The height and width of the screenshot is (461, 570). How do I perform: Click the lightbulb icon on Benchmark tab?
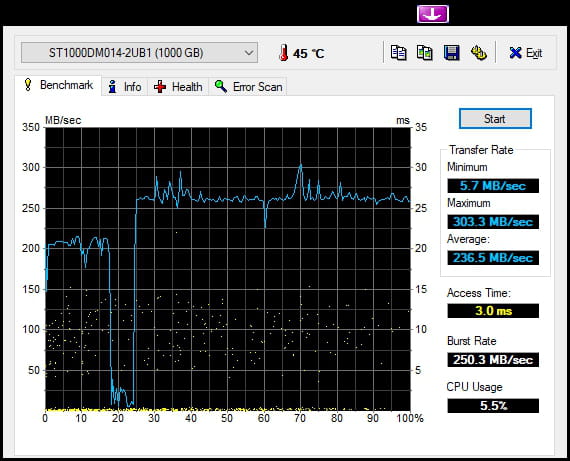point(28,84)
